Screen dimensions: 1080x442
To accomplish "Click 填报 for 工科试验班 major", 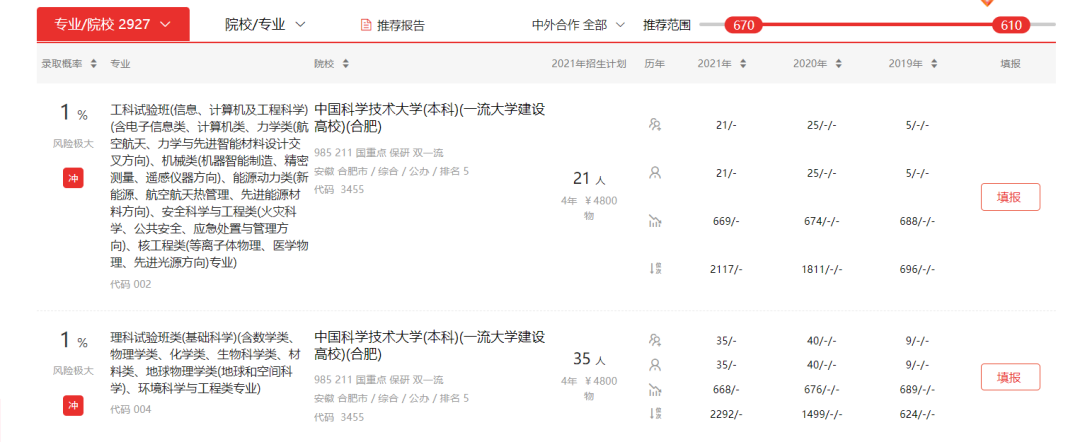I will coord(1010,197).
